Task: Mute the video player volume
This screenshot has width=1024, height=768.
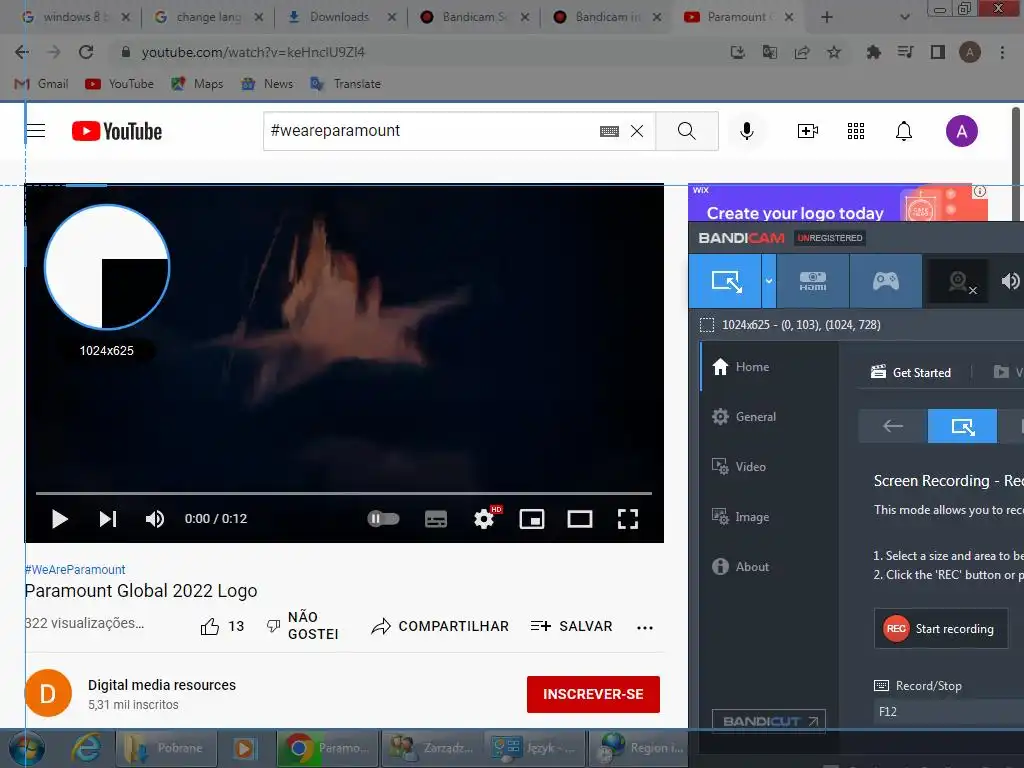Action: pyautogui.click(x=154, y=519)
